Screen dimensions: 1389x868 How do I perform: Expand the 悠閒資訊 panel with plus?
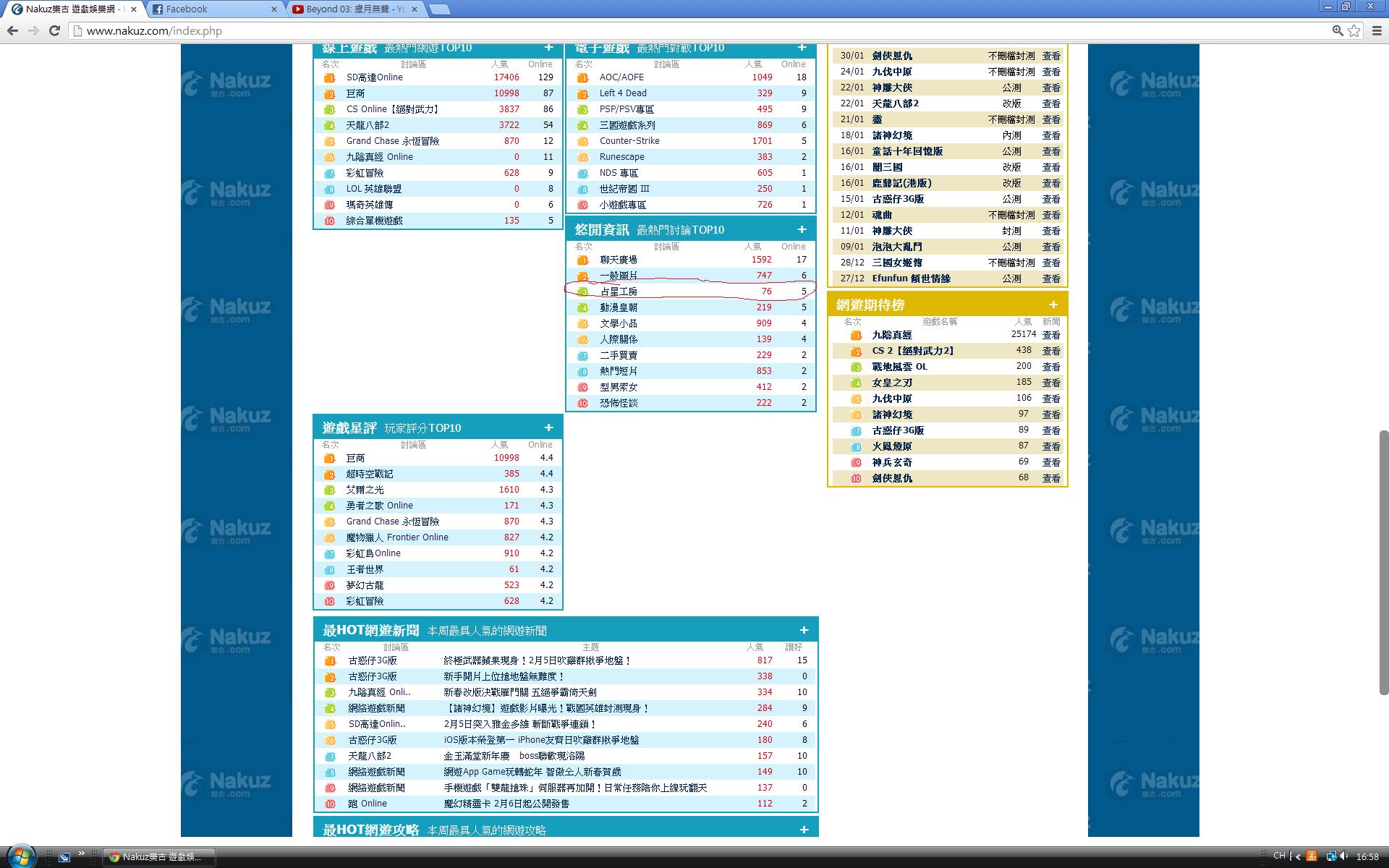[802, 229]
